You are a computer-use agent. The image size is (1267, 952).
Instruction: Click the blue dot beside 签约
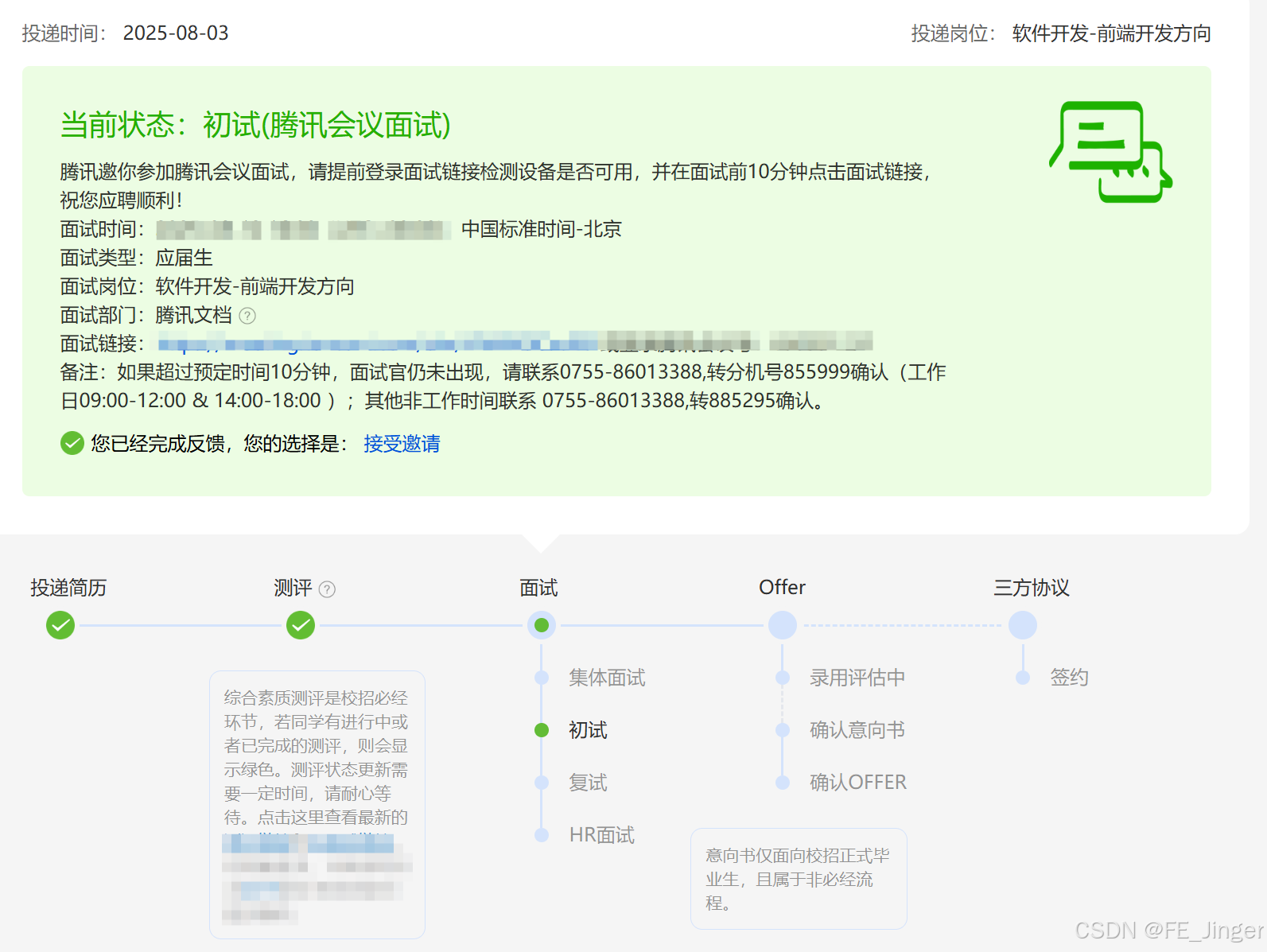pos(1023,678)
